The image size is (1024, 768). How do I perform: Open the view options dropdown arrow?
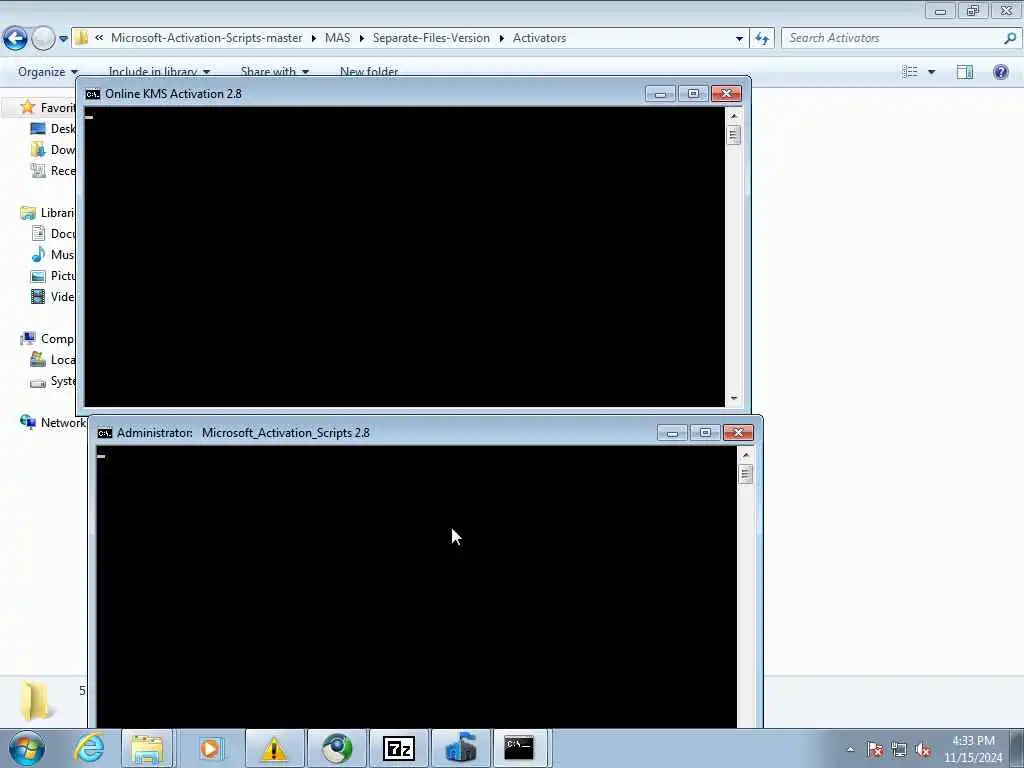coord(931,72)
